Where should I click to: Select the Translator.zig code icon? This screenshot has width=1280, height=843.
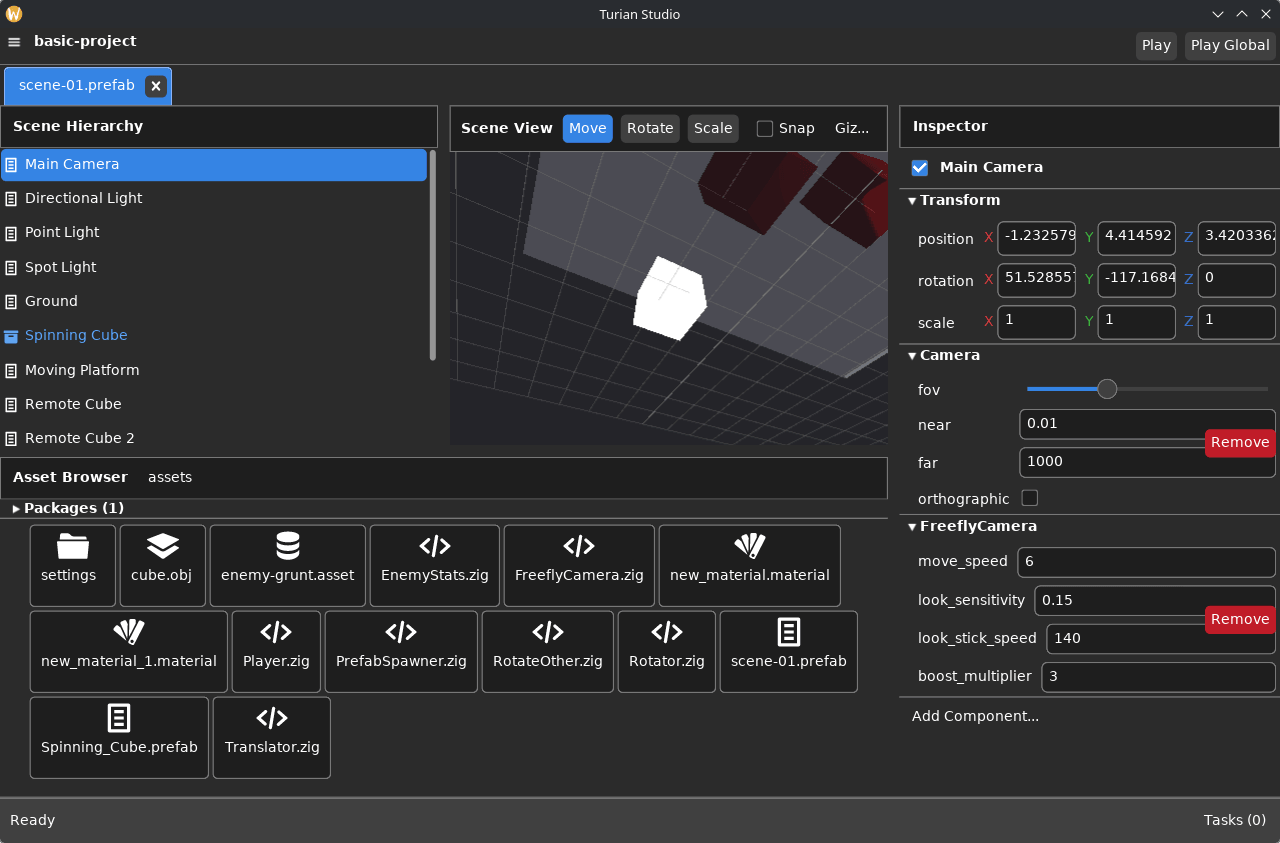(x=272, y=718)
